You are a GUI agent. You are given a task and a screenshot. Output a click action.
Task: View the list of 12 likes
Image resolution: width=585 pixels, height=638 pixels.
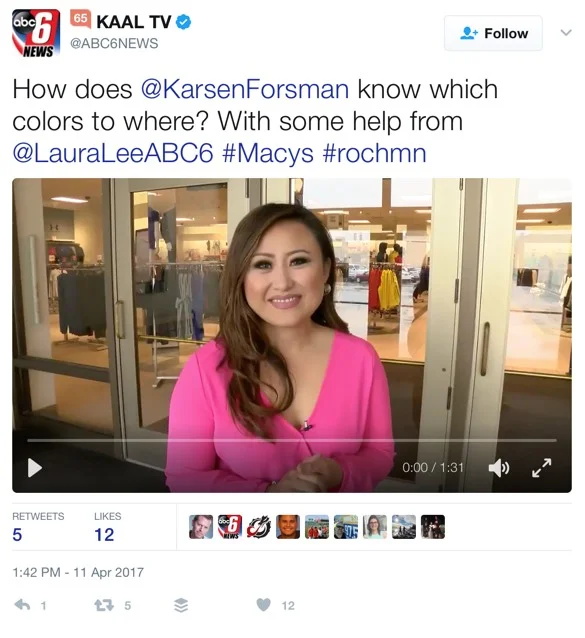coord(107,527)
